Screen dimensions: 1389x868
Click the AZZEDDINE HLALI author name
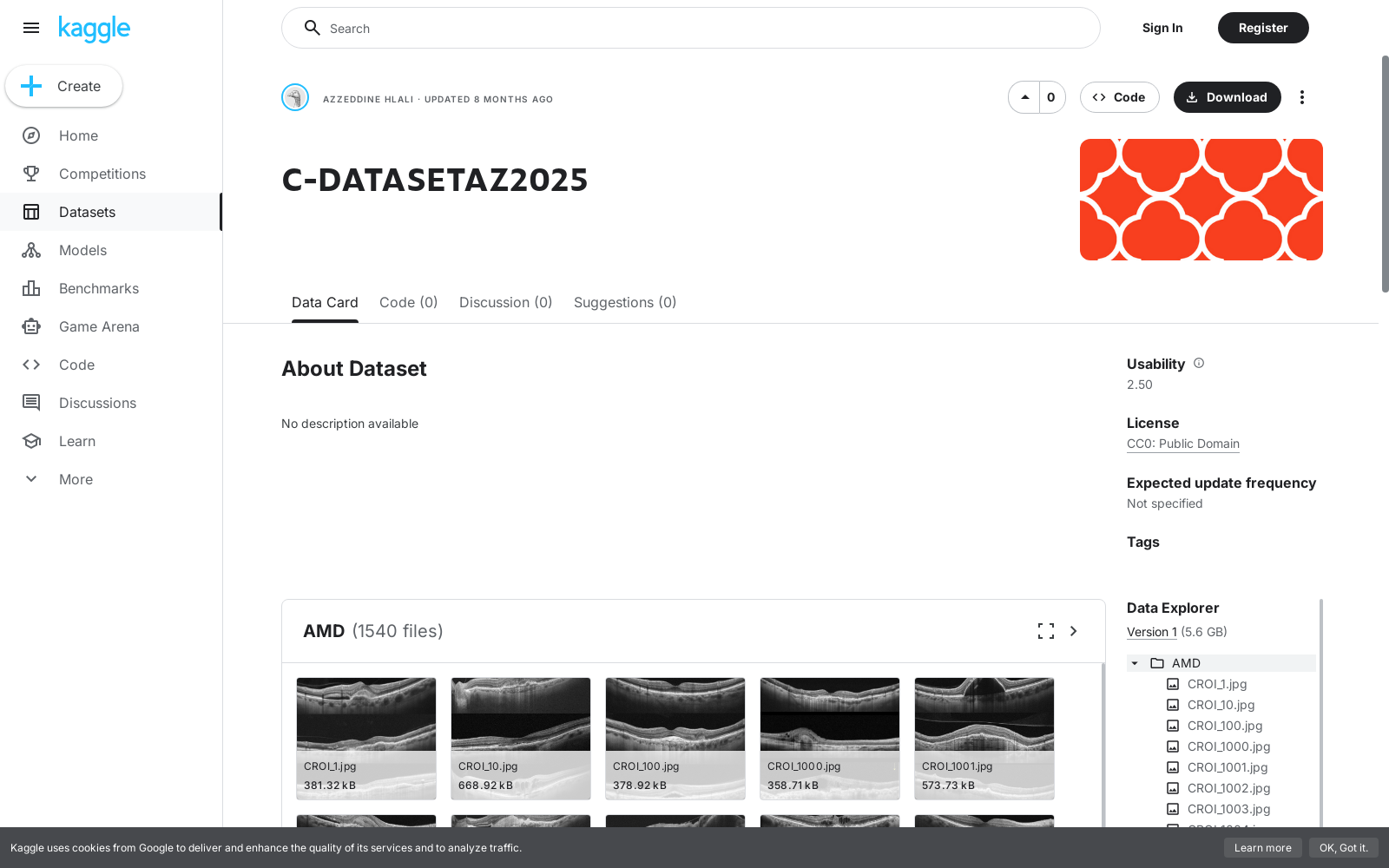[368, 99]
